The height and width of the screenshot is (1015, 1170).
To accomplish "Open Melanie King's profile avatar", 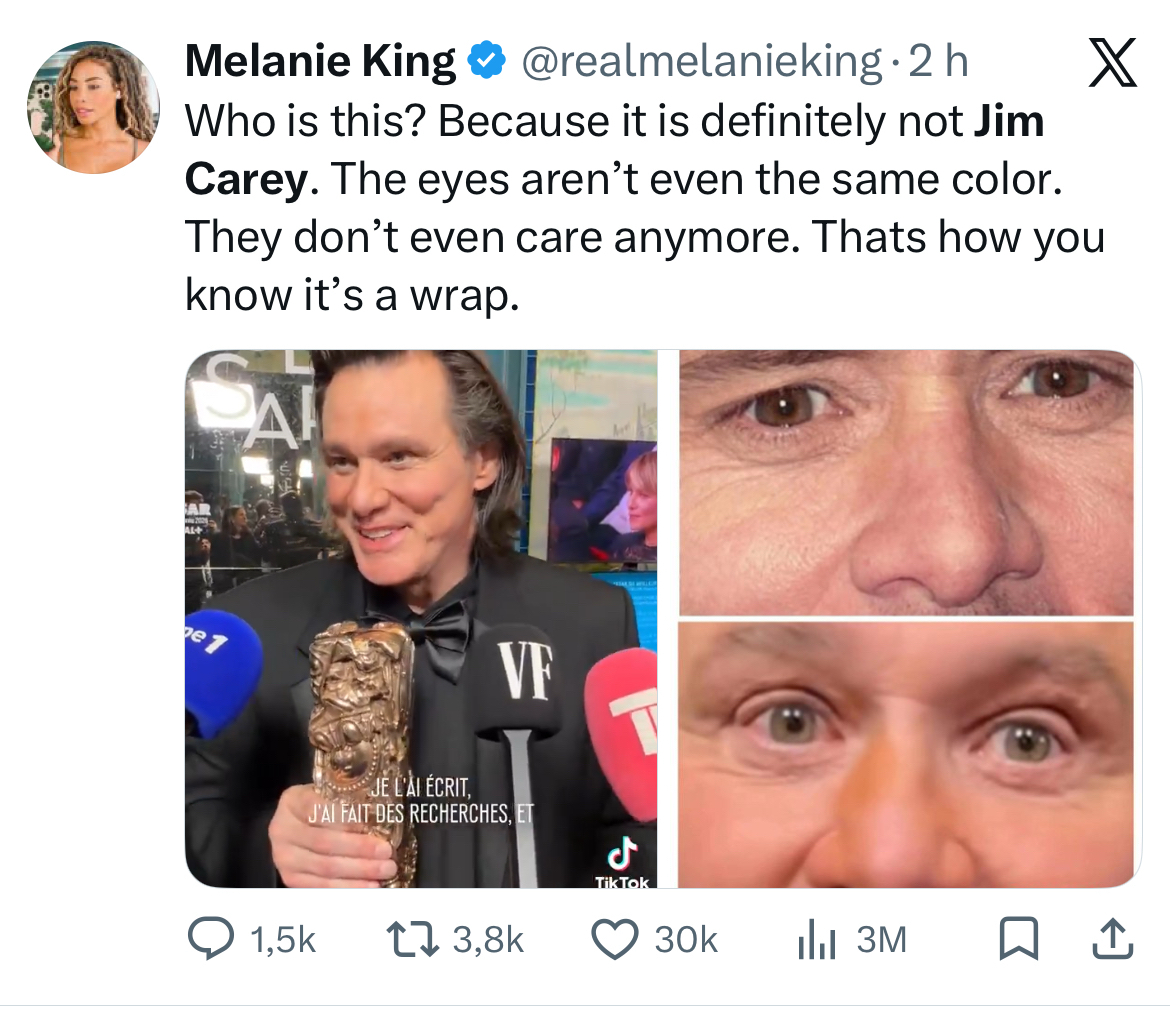I will point(93,108).
